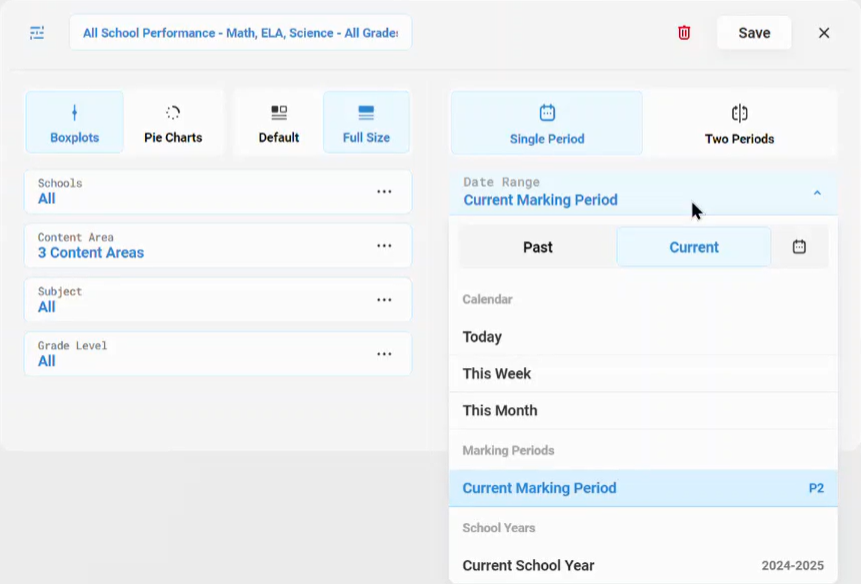Screen dimensions: 861x584
Task: Open Grade Level options ellipsis
Action: click(384, 354)
